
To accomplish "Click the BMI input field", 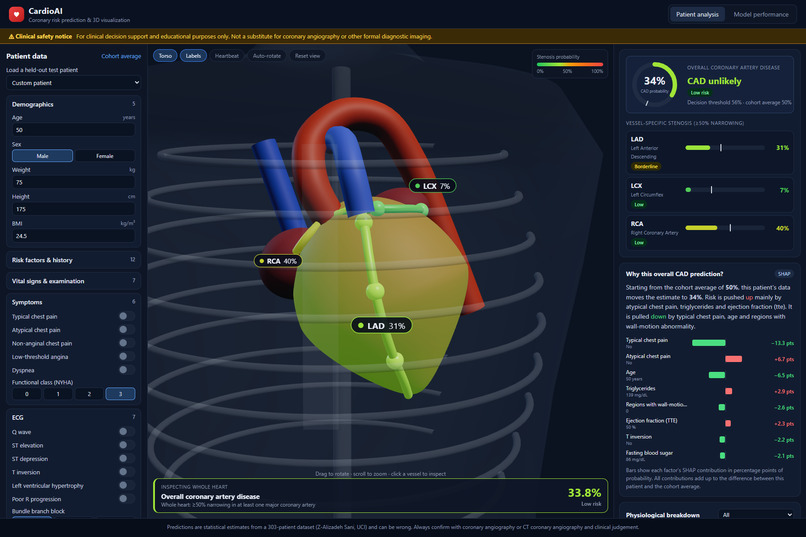I will (74, 236).
